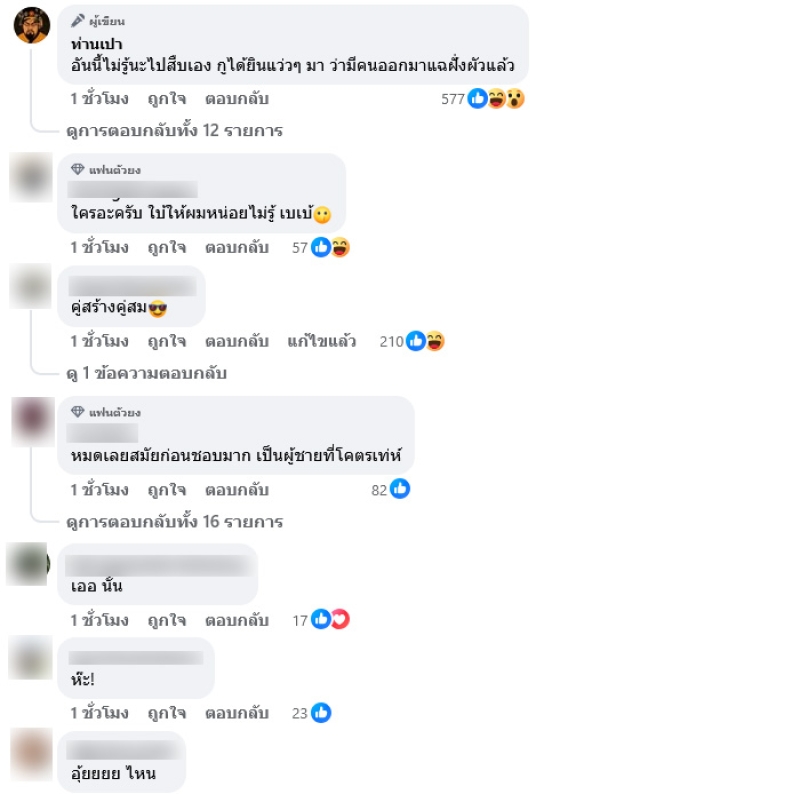Open ท่านเปา author name link
This screenshot has height=794, width=800.
tap(96, 44)
